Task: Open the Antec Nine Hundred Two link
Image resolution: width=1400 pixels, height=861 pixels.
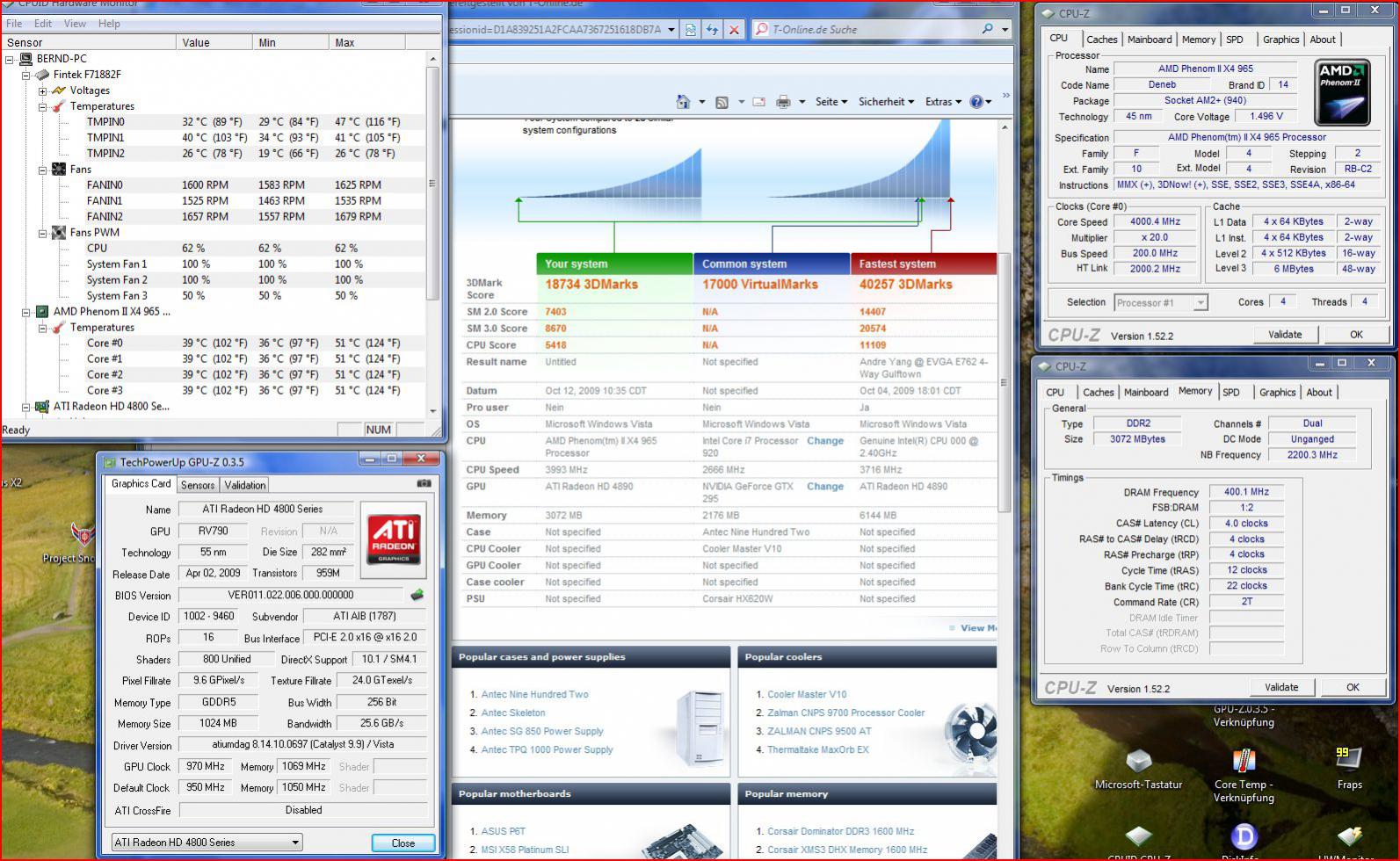Action: point(534,694)
